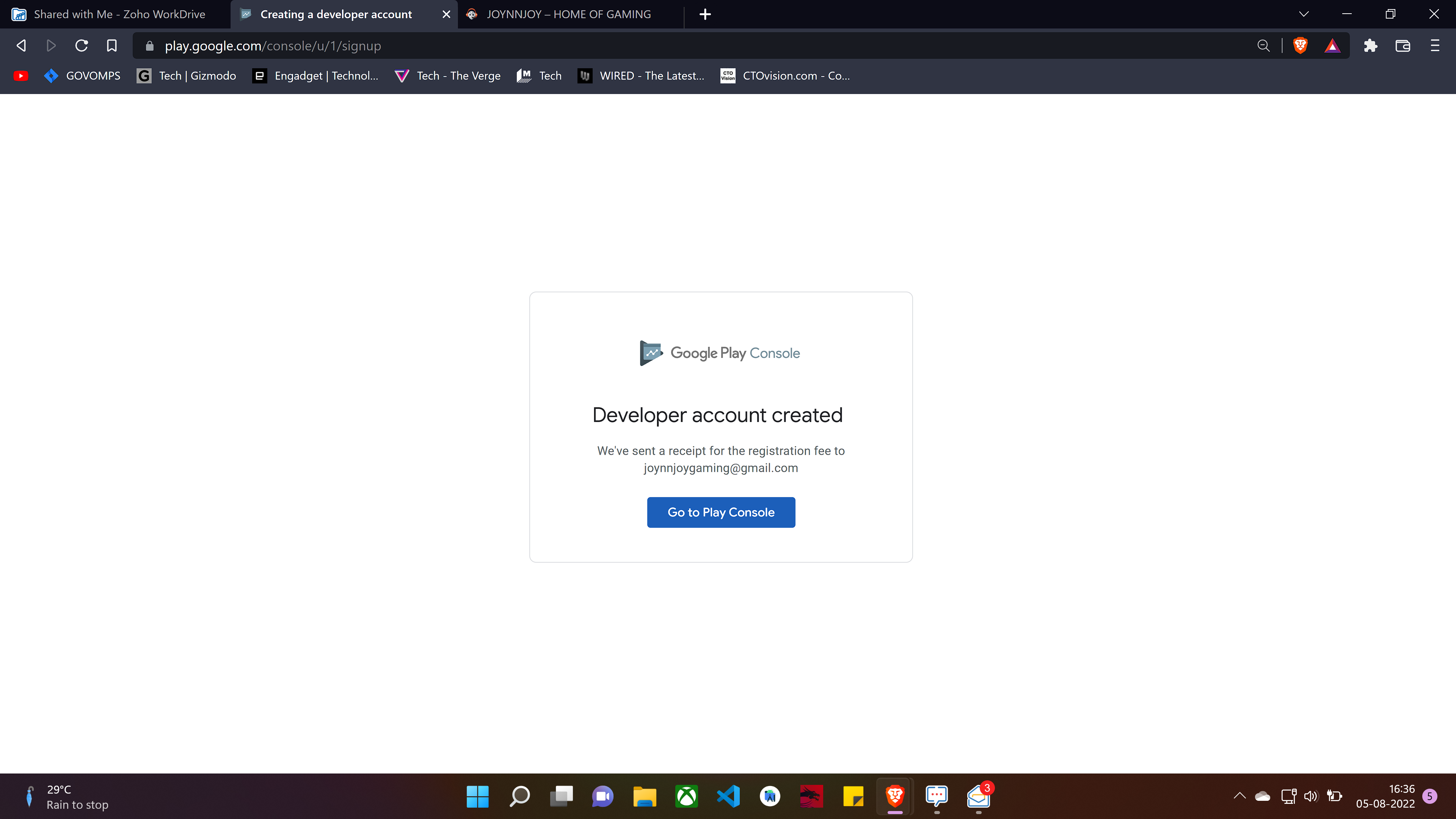Open Tech | Gizmodo bookmark
The height and width of the screenshot is (819, 1456).
point(187,76)
